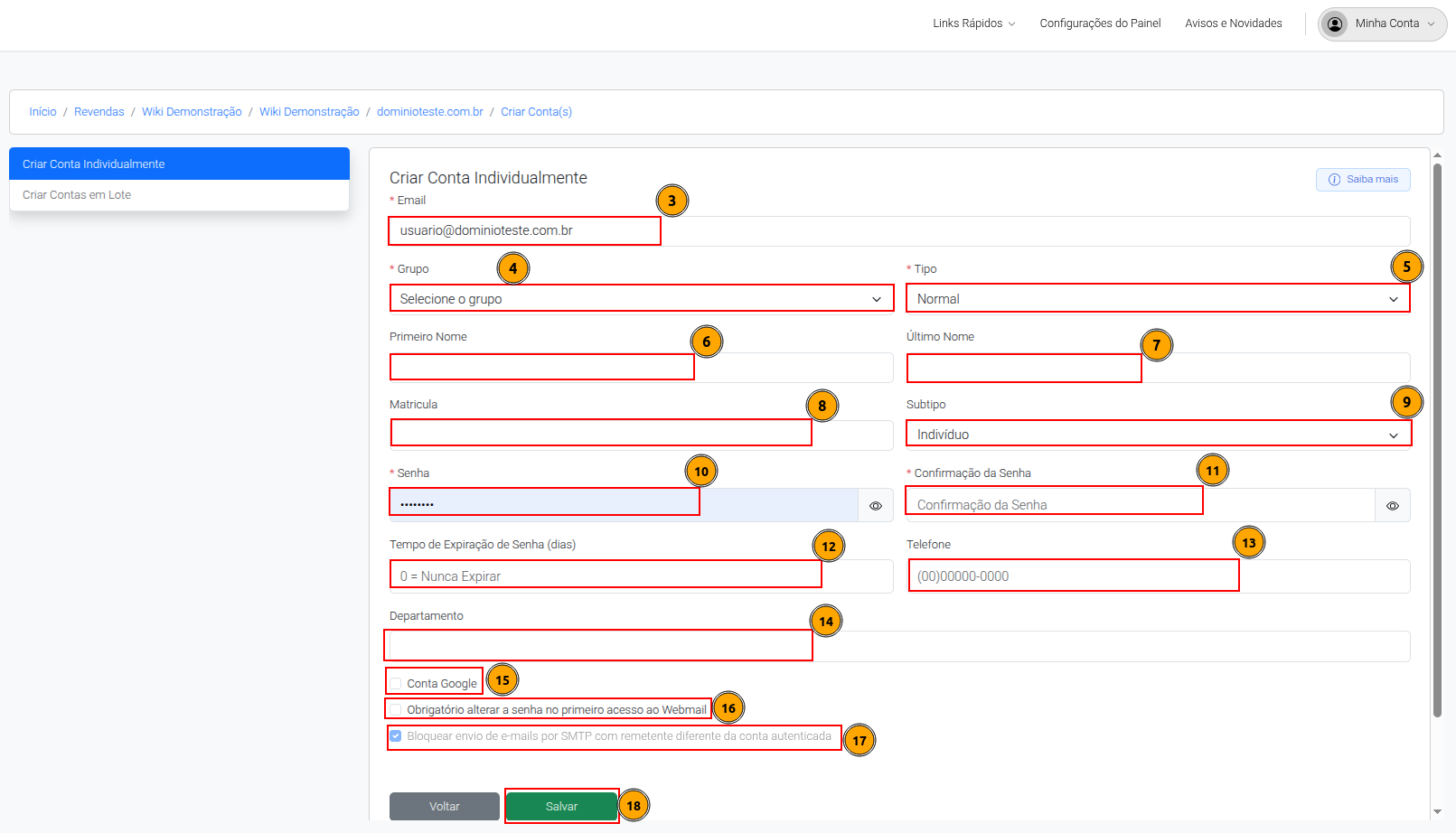Open Avisos e Novidades
1456x833 pixels.
(1233, 23)
